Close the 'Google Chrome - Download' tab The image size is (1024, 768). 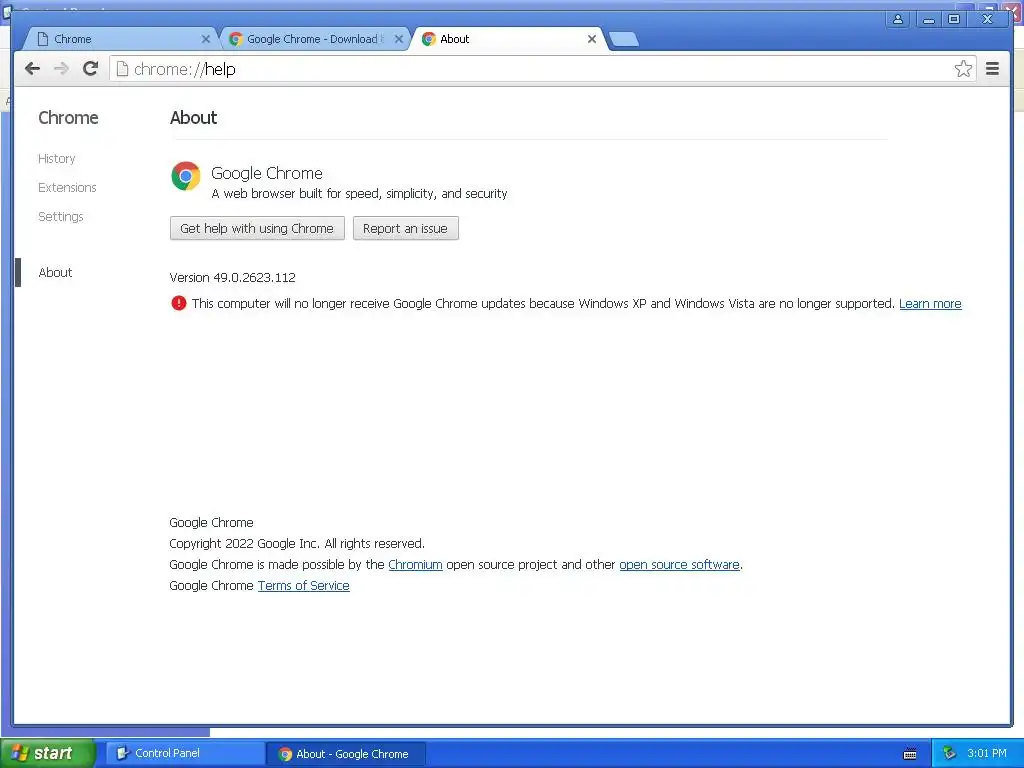click(398, 39)
